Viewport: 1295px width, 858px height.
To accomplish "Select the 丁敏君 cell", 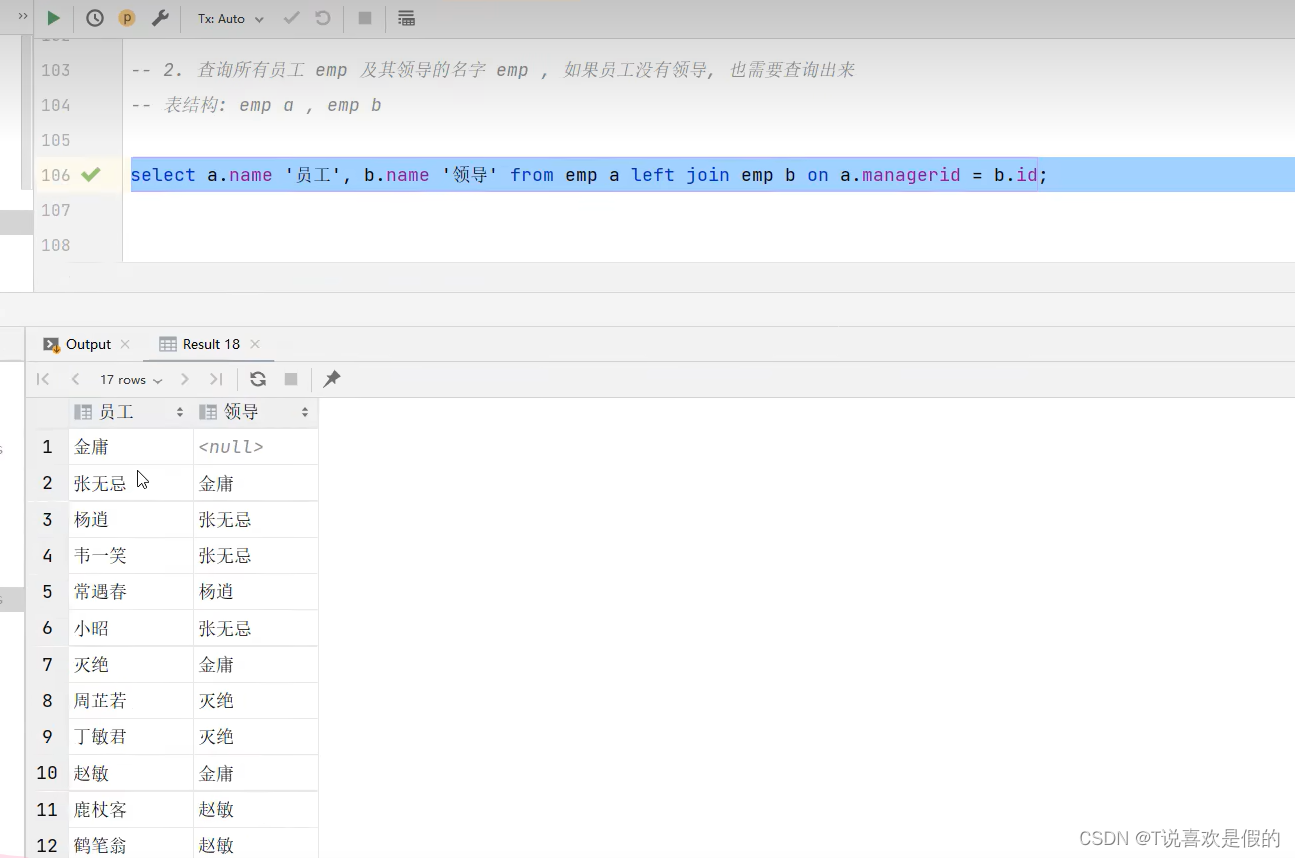I will [130, 737].
